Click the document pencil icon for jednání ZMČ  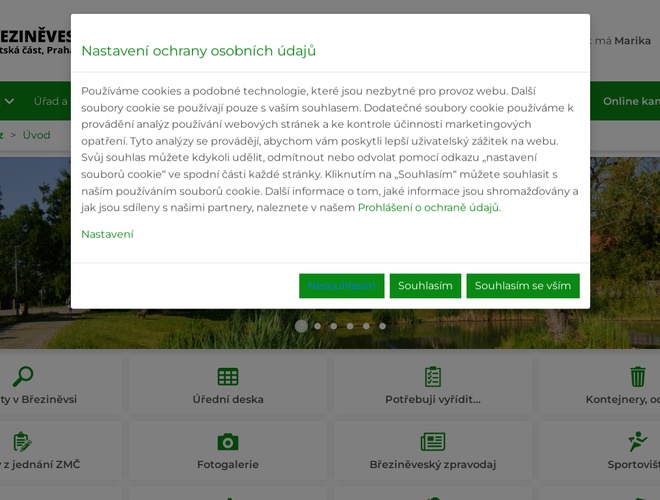click(22, 442)
